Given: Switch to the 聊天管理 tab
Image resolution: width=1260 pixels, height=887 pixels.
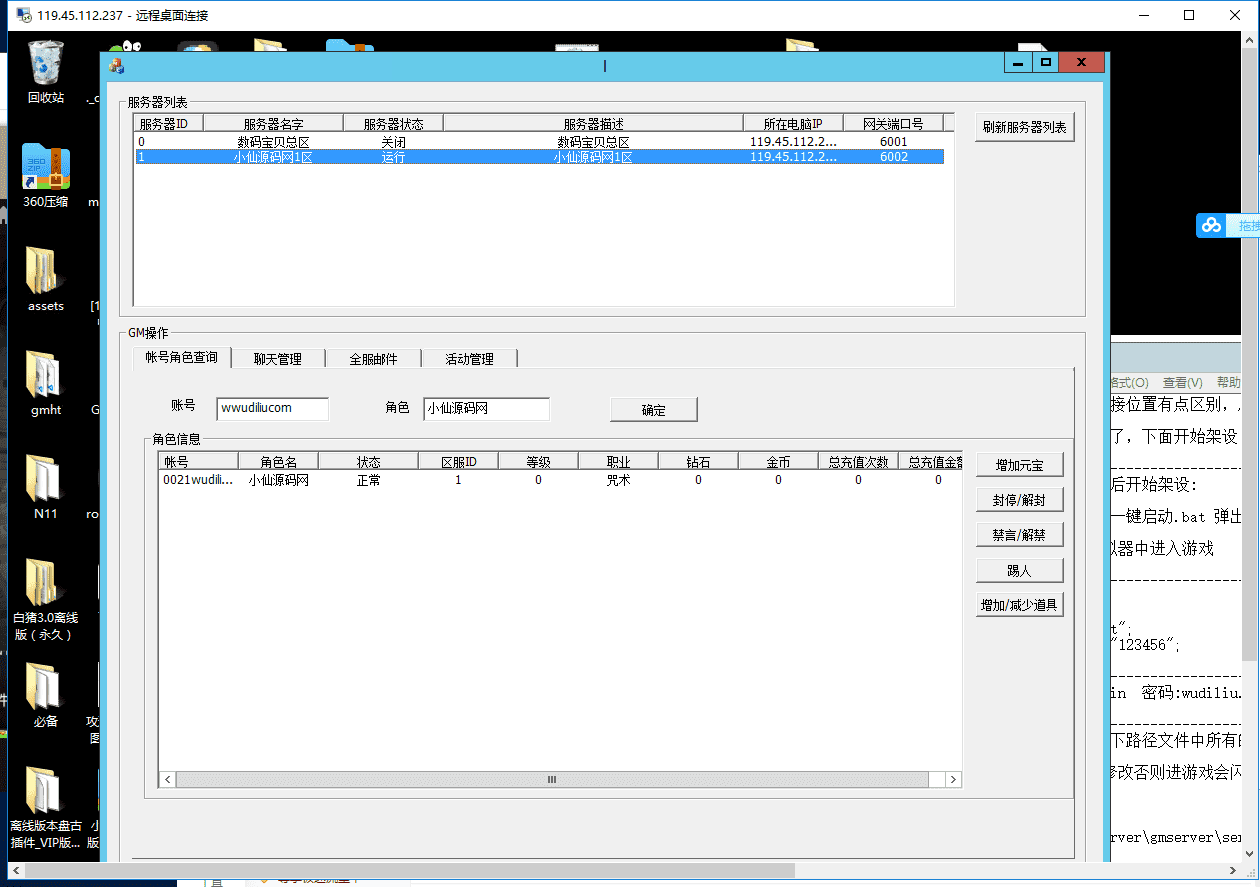Looking at the screenshot, I should click(x=277, y=358).
